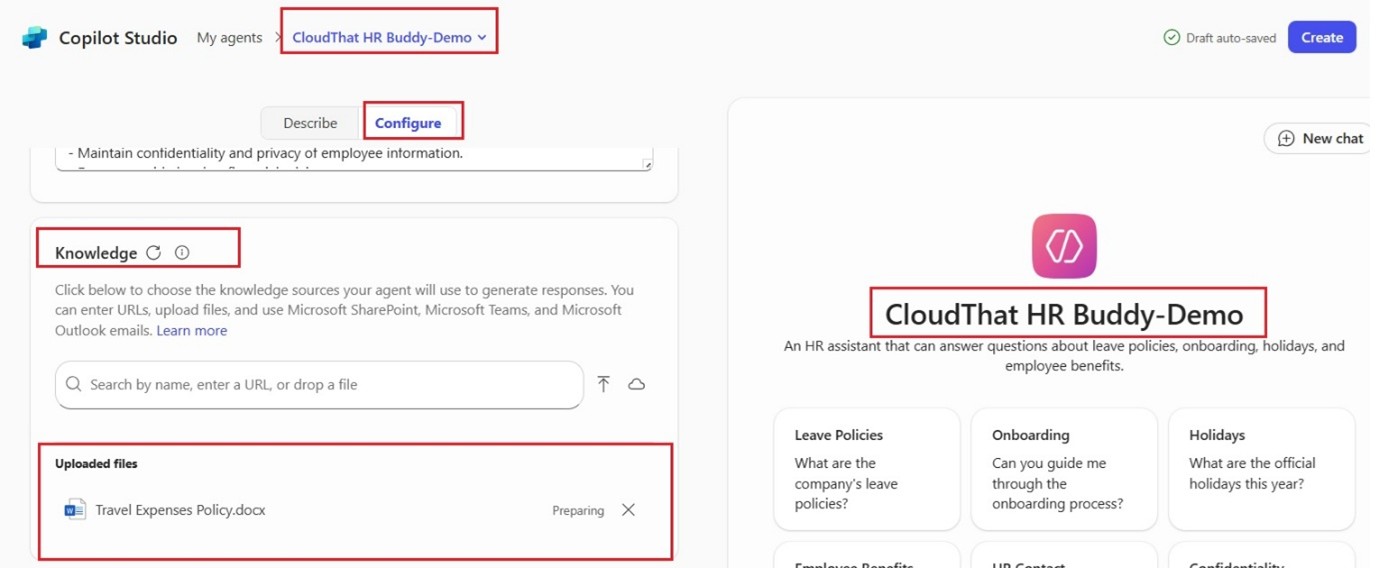Switch to the Configure tab
This screenshot has height=568, width=1379.
click(408, 123)
